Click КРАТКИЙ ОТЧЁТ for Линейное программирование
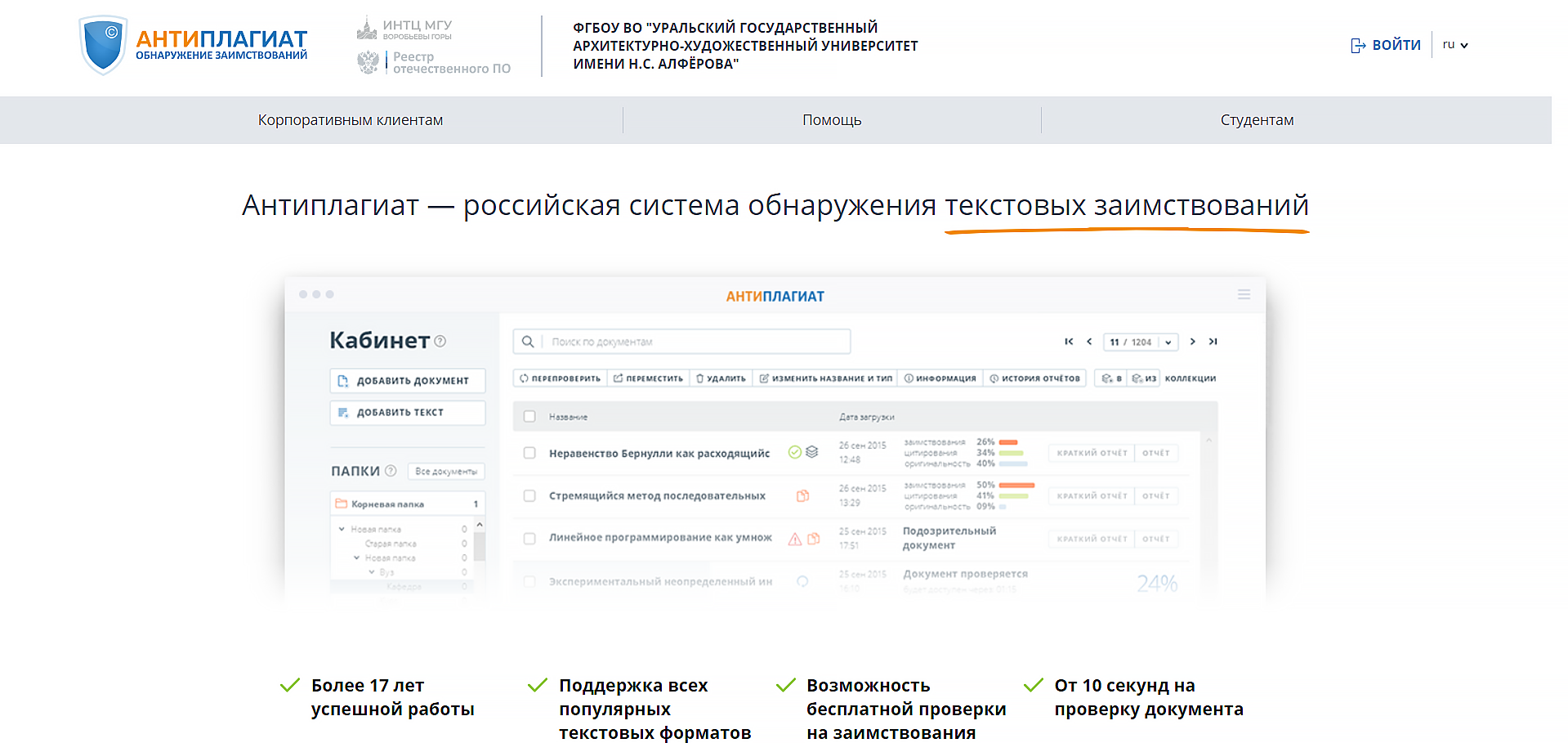 click(x=1092, y=539)
